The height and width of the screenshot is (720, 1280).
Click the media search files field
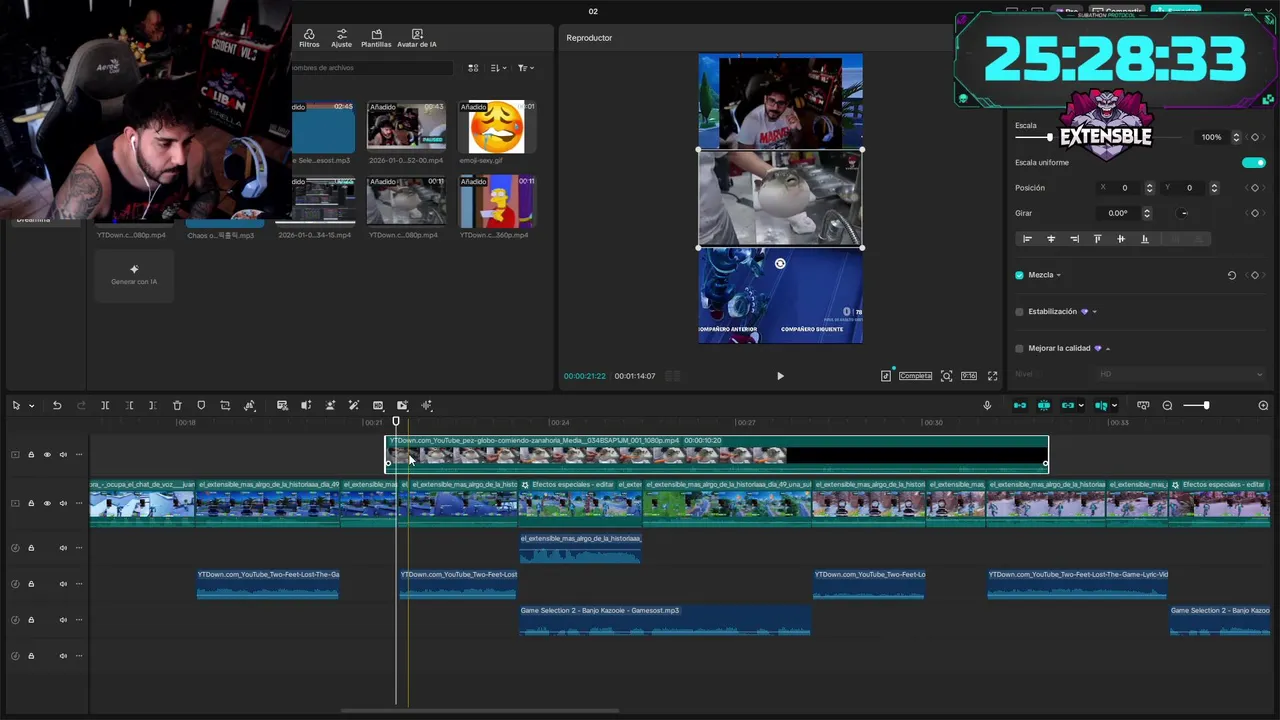tap(372, 68)
